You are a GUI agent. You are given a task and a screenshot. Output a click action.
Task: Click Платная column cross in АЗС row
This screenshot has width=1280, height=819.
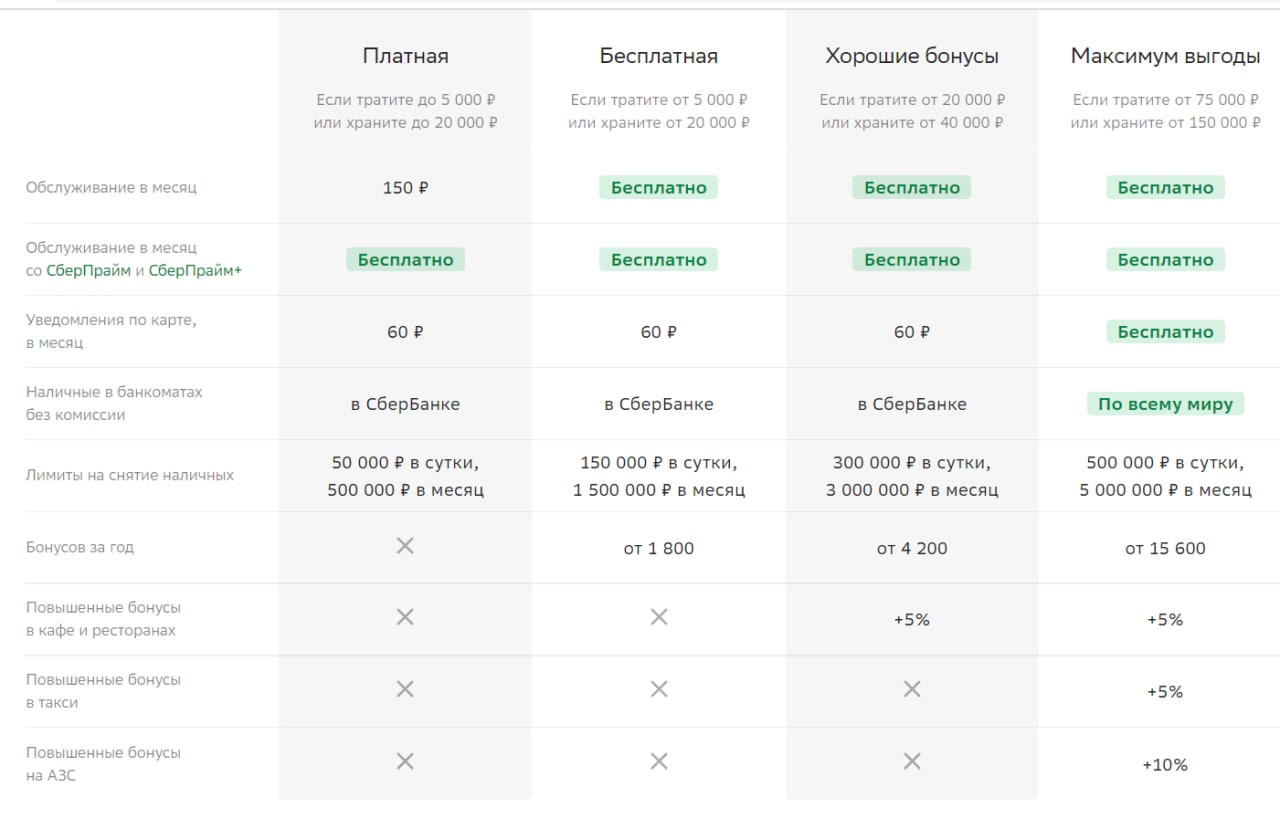pos(405,762)
